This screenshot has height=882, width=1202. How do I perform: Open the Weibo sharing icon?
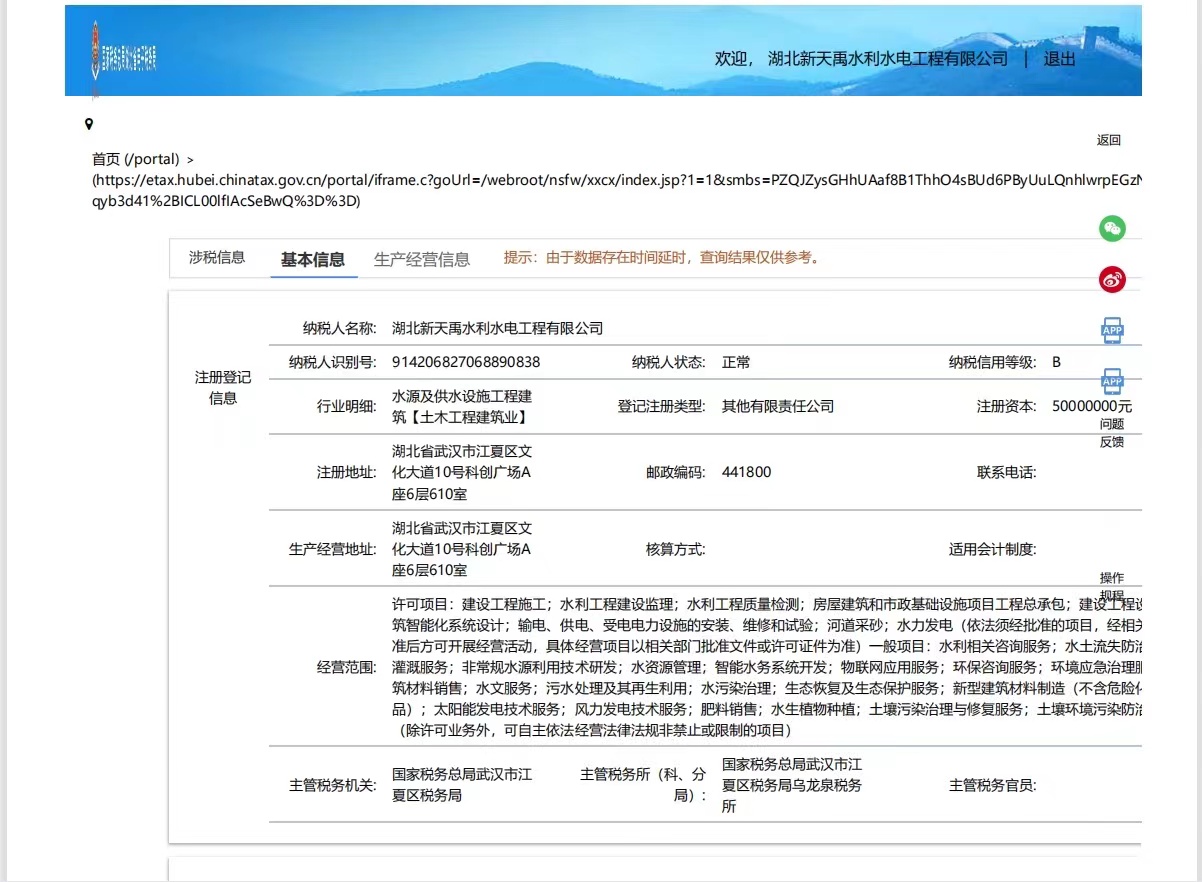[x=1112, y=279]
